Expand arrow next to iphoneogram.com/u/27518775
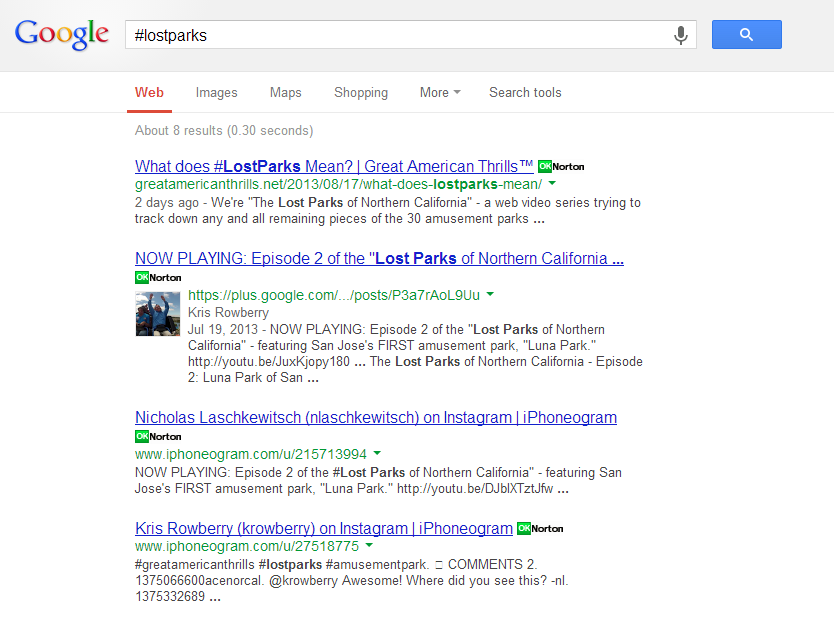The image size is (834, 617). 369,546
